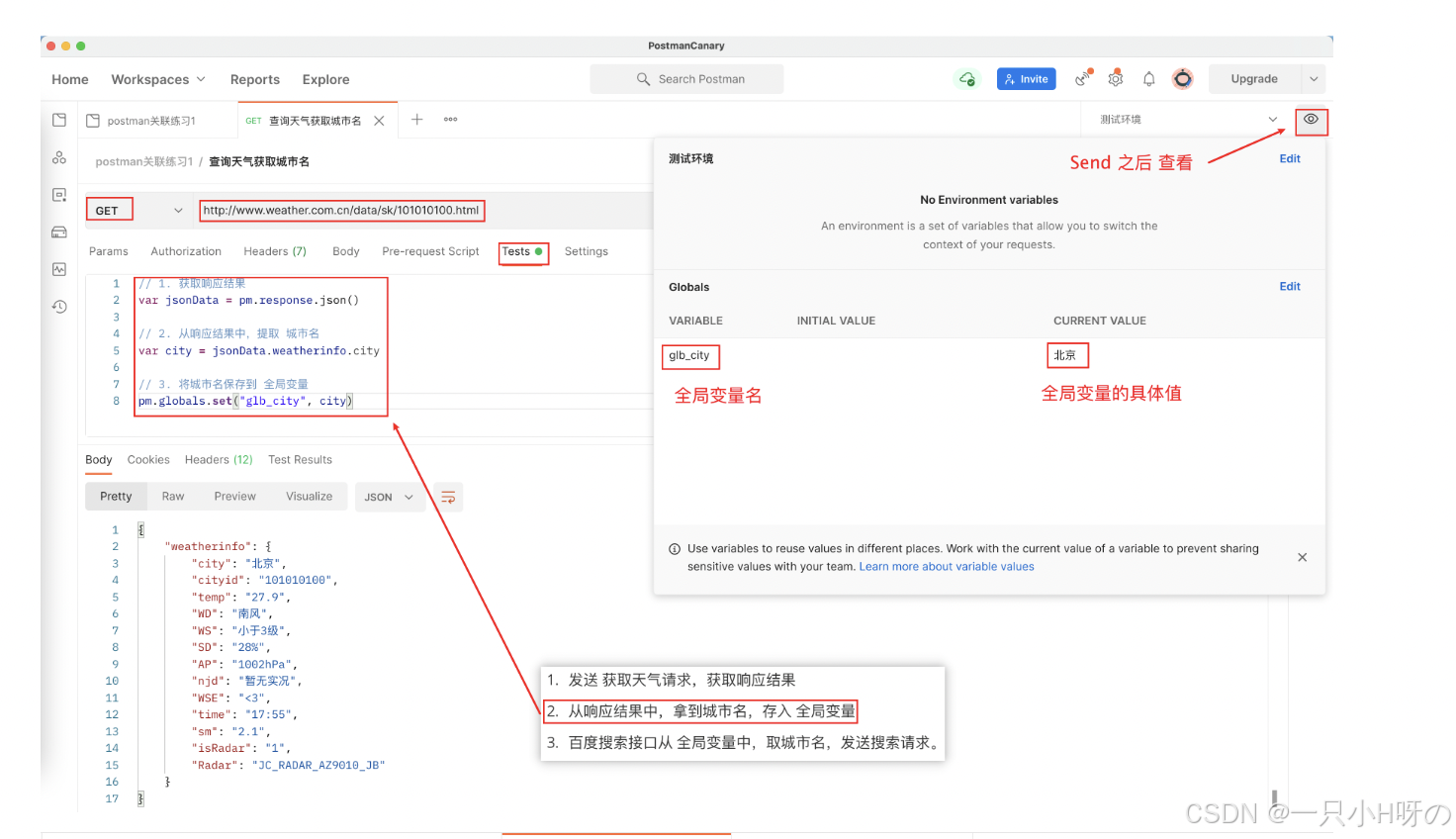Open the notifications bell

click(1148, 79)
